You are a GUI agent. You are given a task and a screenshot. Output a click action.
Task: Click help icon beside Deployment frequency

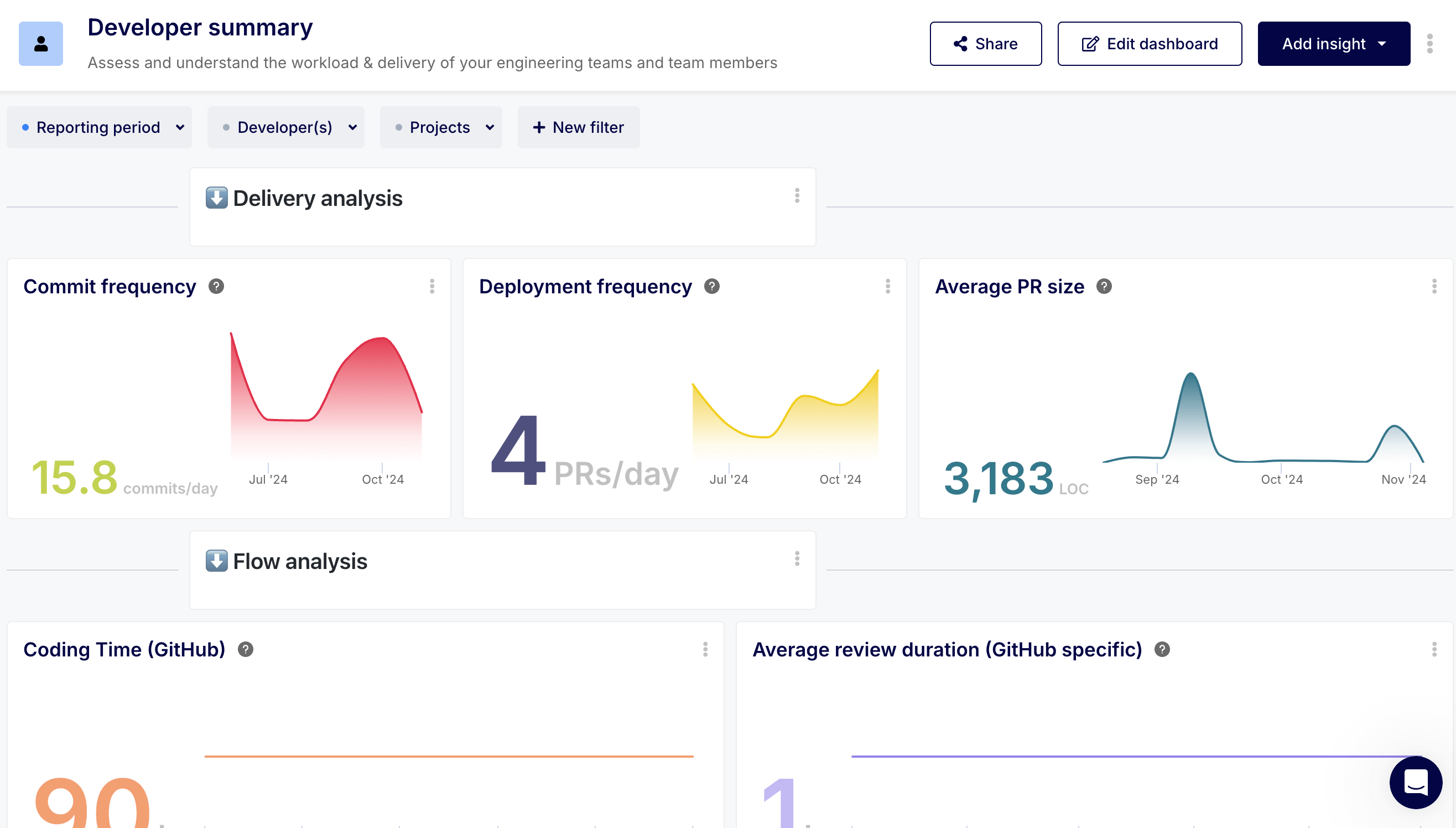tap(711, 286)
